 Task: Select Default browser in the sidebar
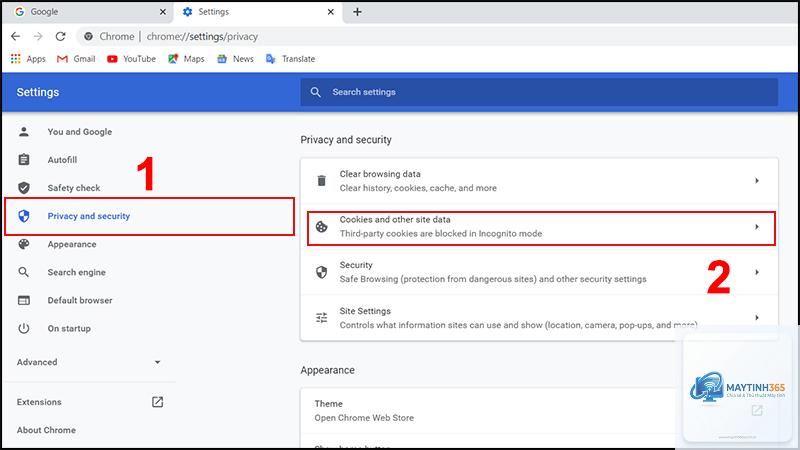pyautogui.click(x=80, y=300)
